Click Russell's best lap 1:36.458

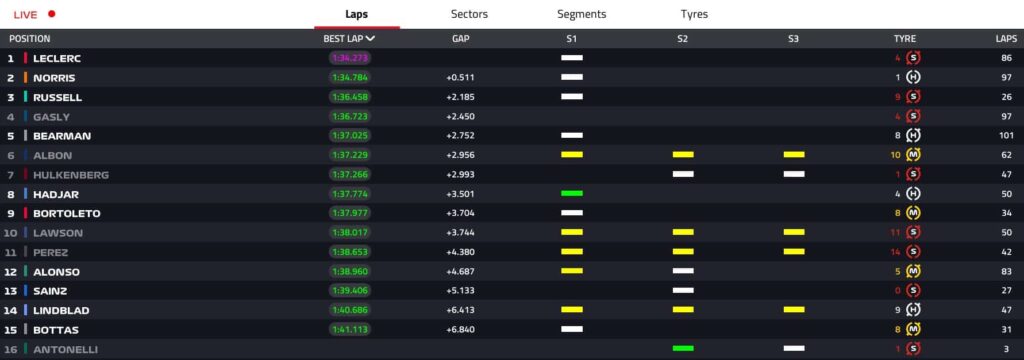pos(350,97)
